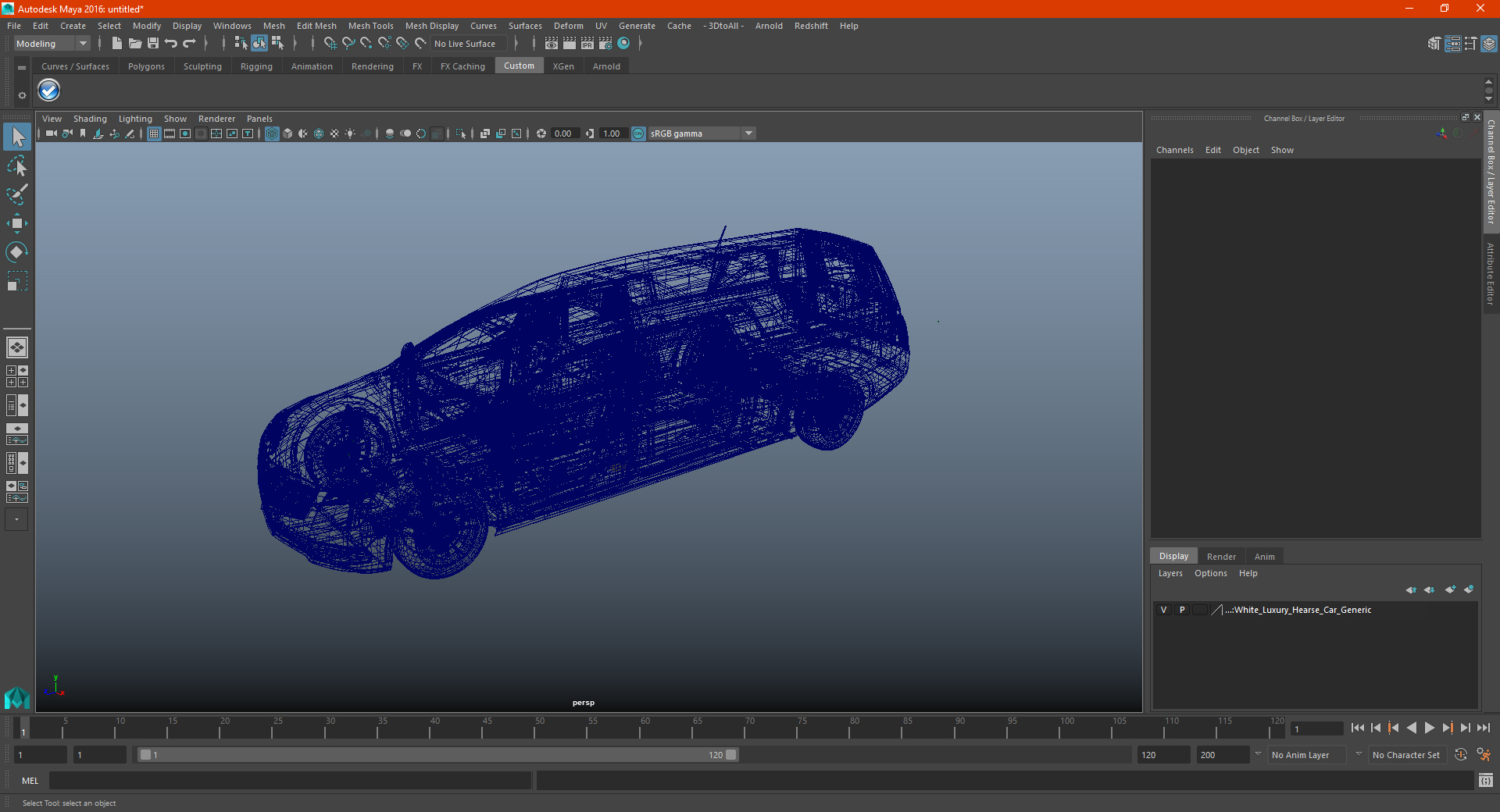
Task: Toggle the Use All Lights bulb icon
Action: tap(350, 134)
